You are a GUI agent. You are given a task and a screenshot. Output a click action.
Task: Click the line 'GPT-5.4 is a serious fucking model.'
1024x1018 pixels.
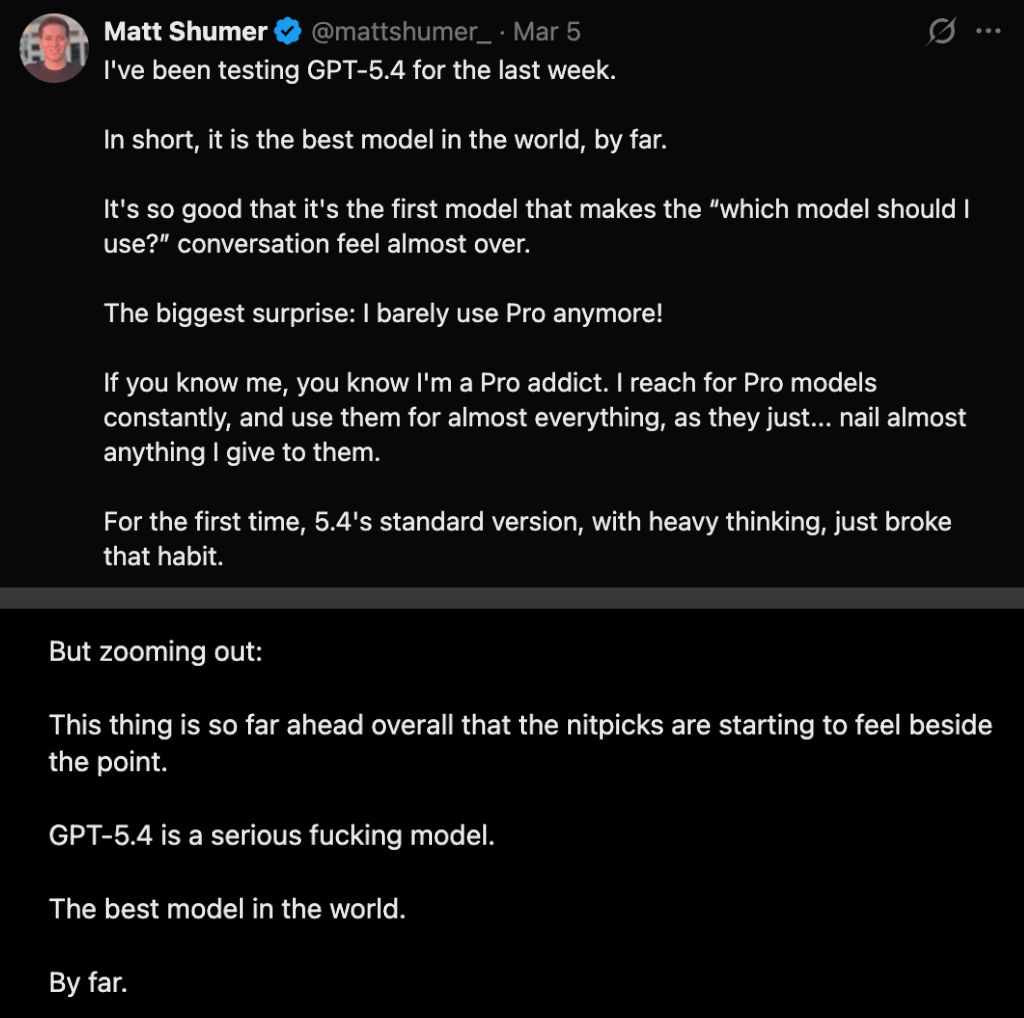click(272, 835)
